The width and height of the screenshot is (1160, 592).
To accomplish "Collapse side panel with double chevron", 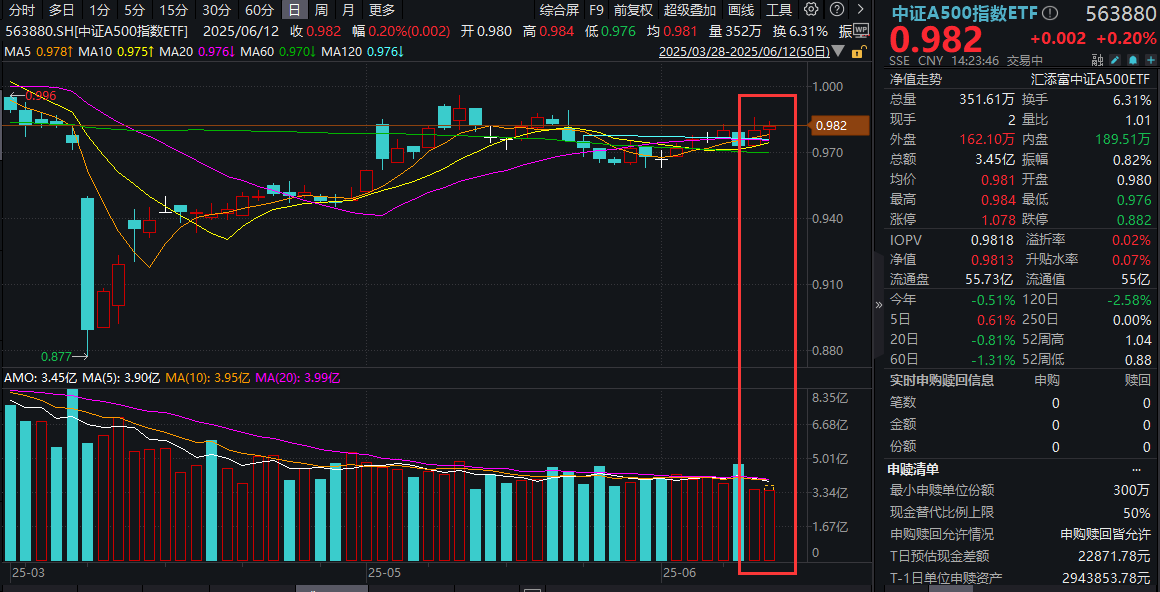I will coord(879,305).
